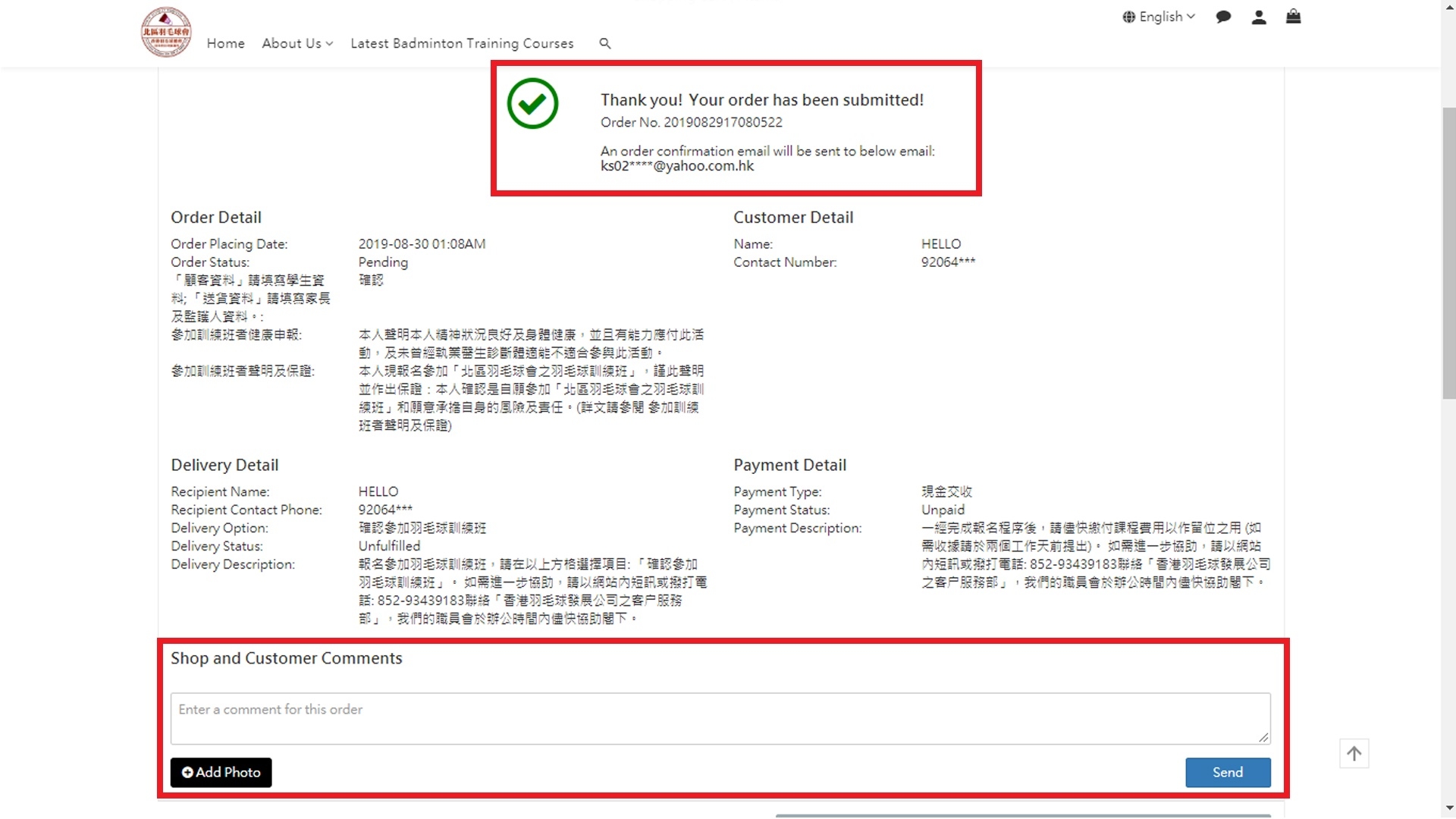Click the order number text
This screenshot has width=1456, height=819.
[x=691, y=122]
